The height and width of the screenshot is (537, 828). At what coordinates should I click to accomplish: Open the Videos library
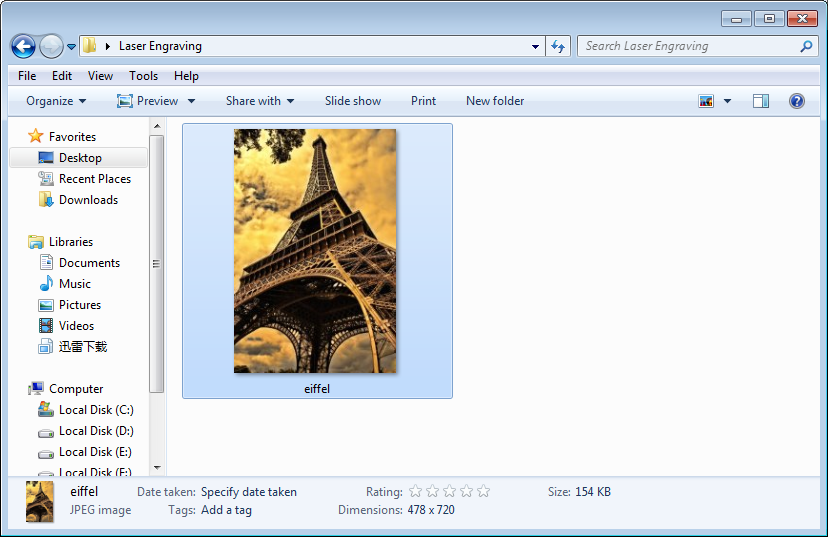(x=77, y=326)
